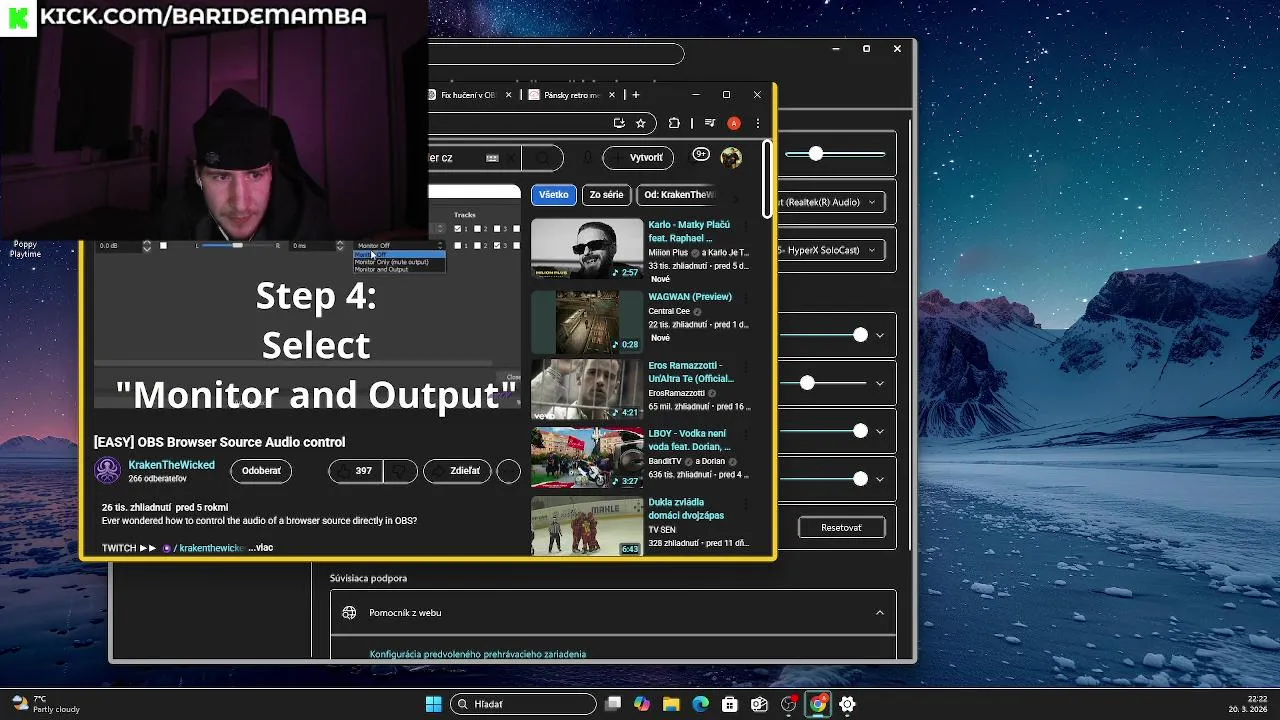The image size is (1280, 720).
Task: Open 'Karlo - Matky Plačú' video thumbnail
Action: click(587, 249)
